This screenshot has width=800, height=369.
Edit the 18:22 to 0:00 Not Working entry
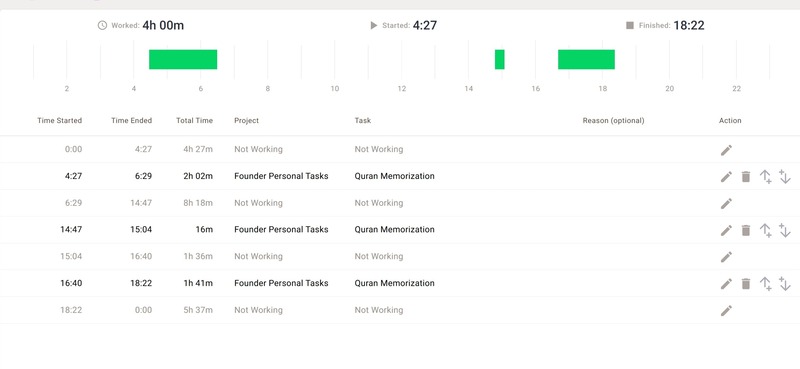point(726,310)
